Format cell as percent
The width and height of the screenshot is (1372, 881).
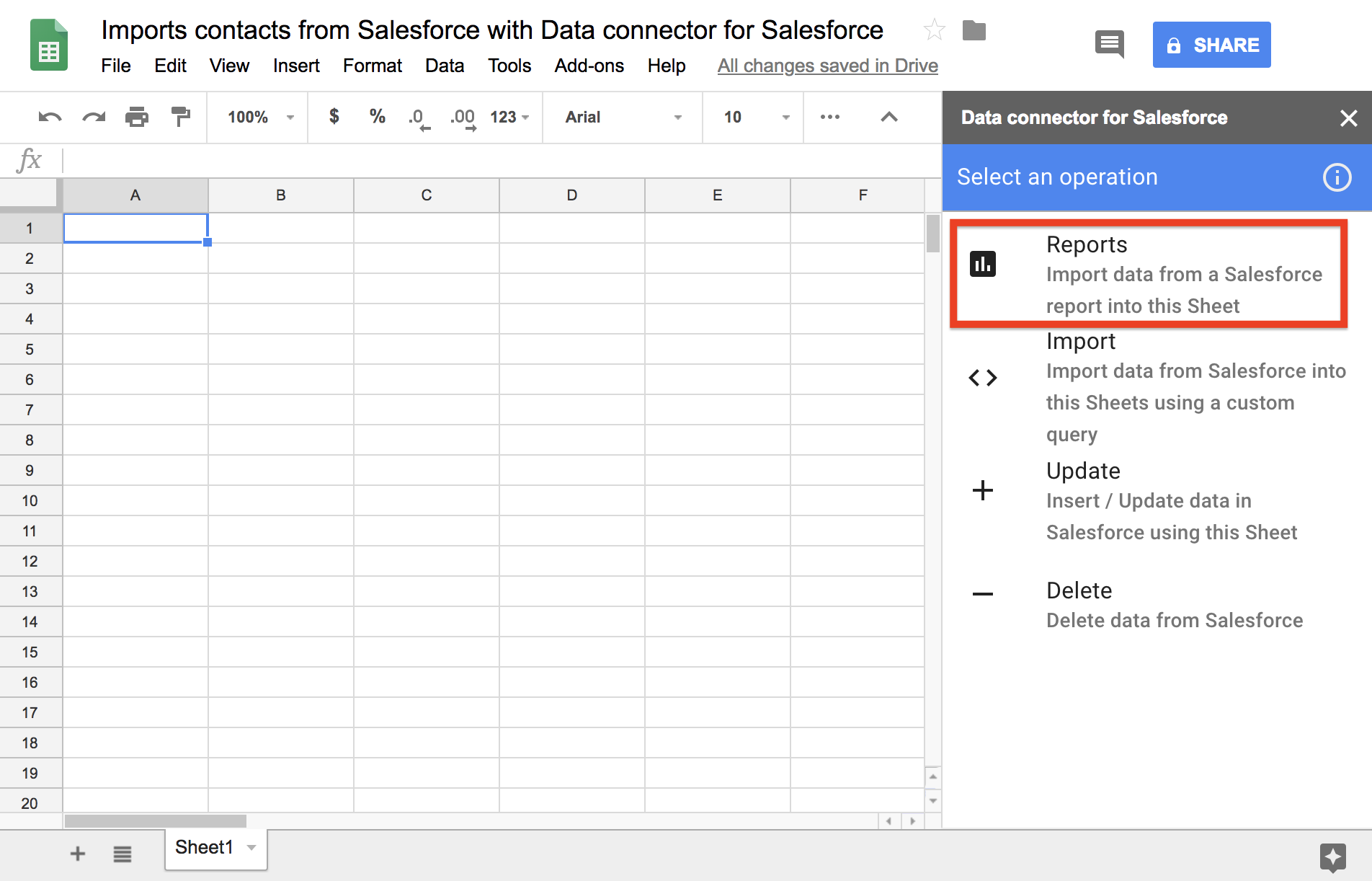pyautogui.click(x=377, y=116)
